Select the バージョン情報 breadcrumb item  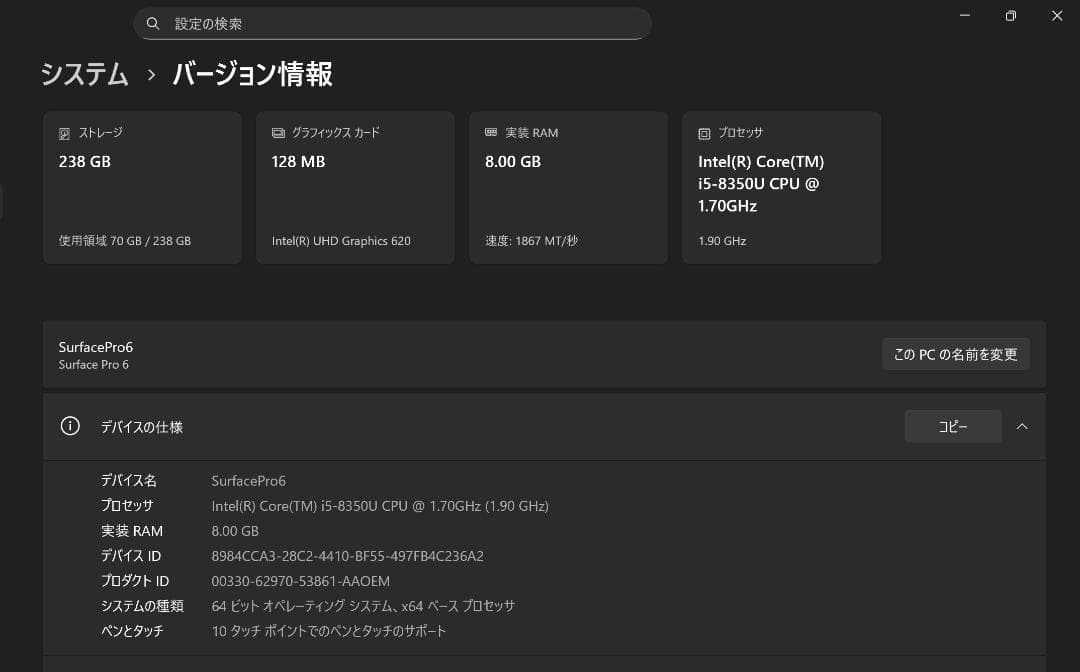(250, 74)
